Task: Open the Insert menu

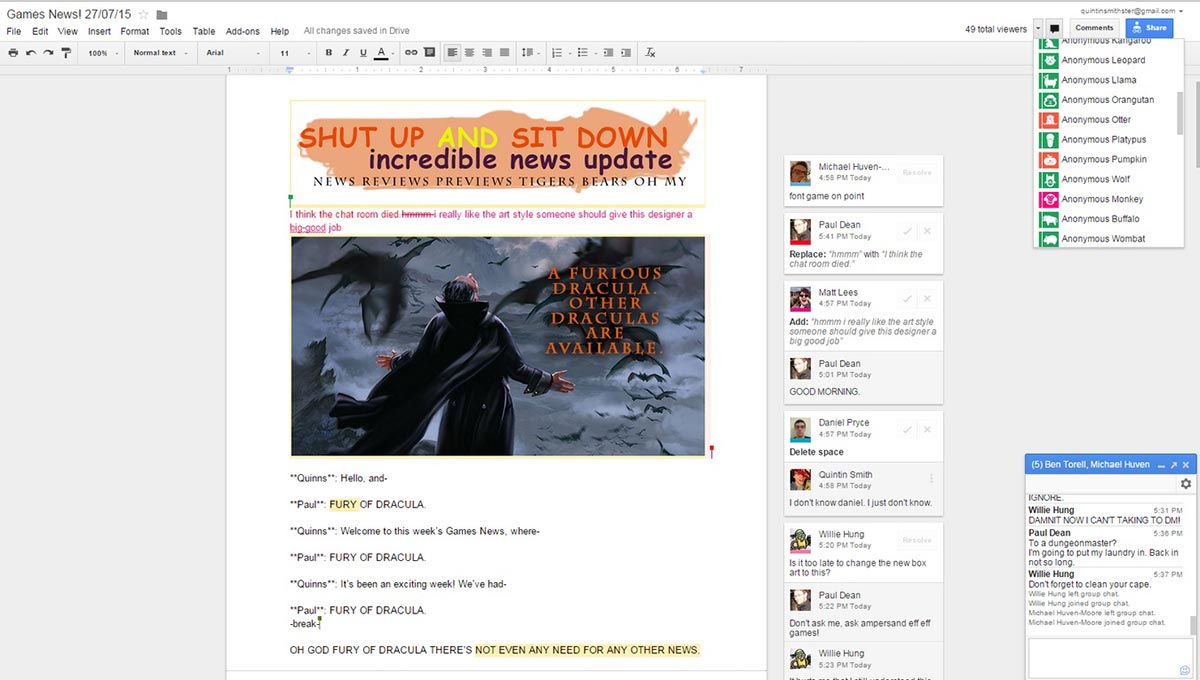Action: pos(99,32)
